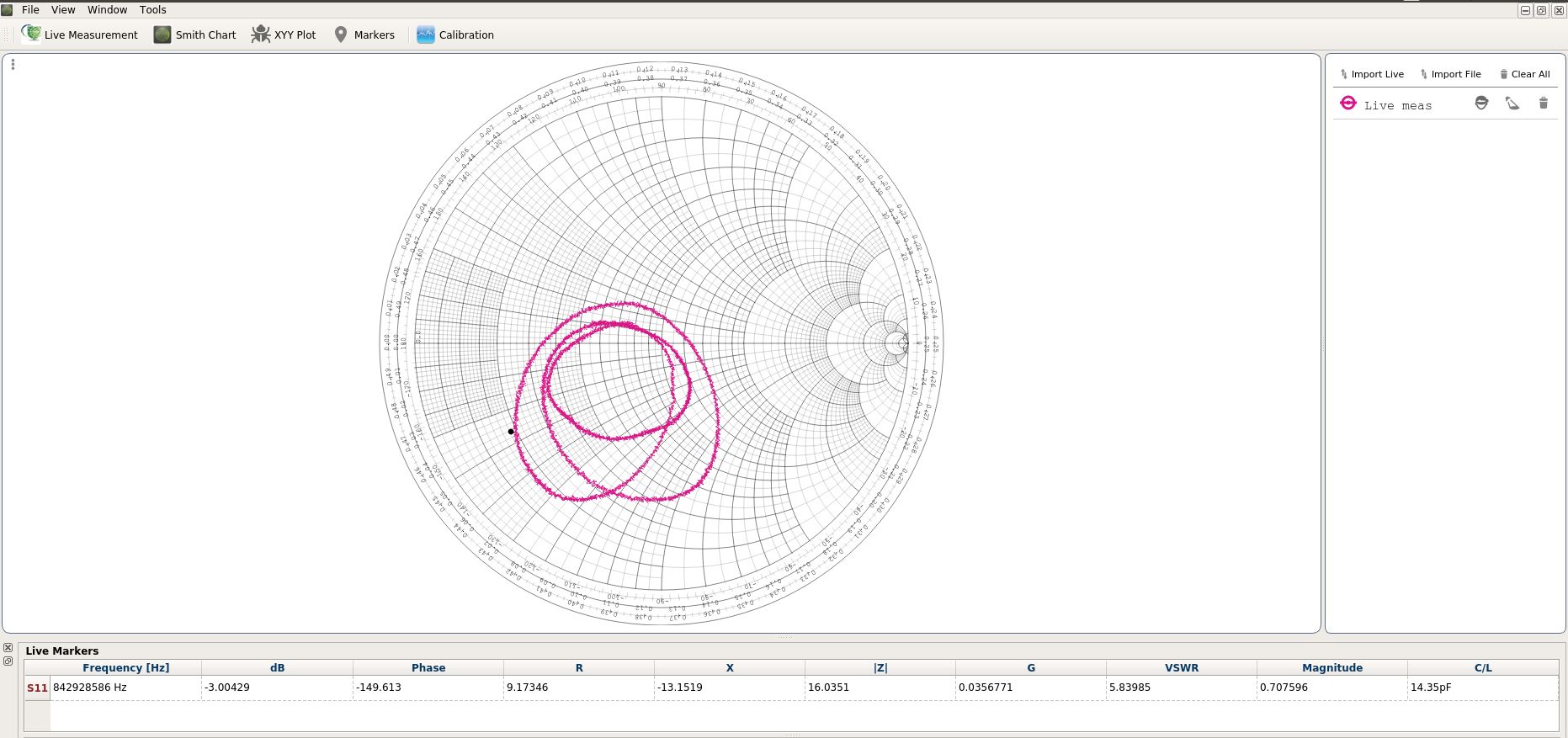Restore the inner window
This screenshot has width=1568, height=738.
(1542, 10)
